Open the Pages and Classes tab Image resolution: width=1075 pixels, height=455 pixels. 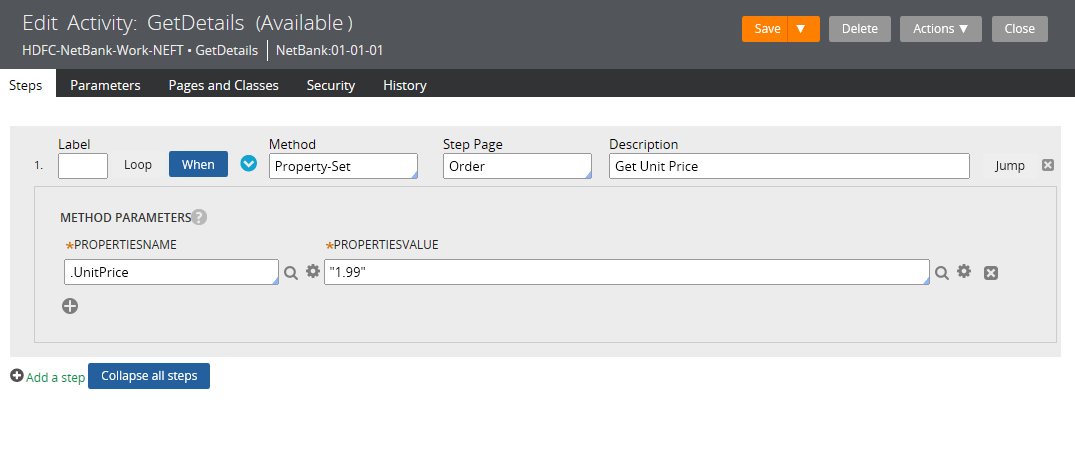223,85
